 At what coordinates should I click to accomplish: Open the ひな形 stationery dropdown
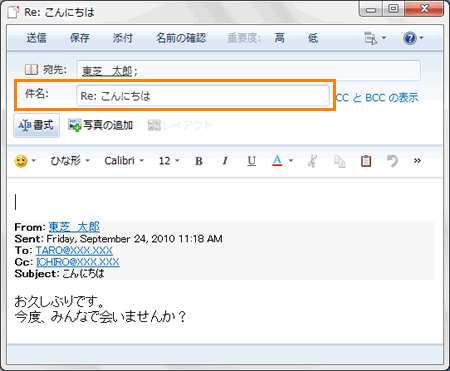pos(70,161)
